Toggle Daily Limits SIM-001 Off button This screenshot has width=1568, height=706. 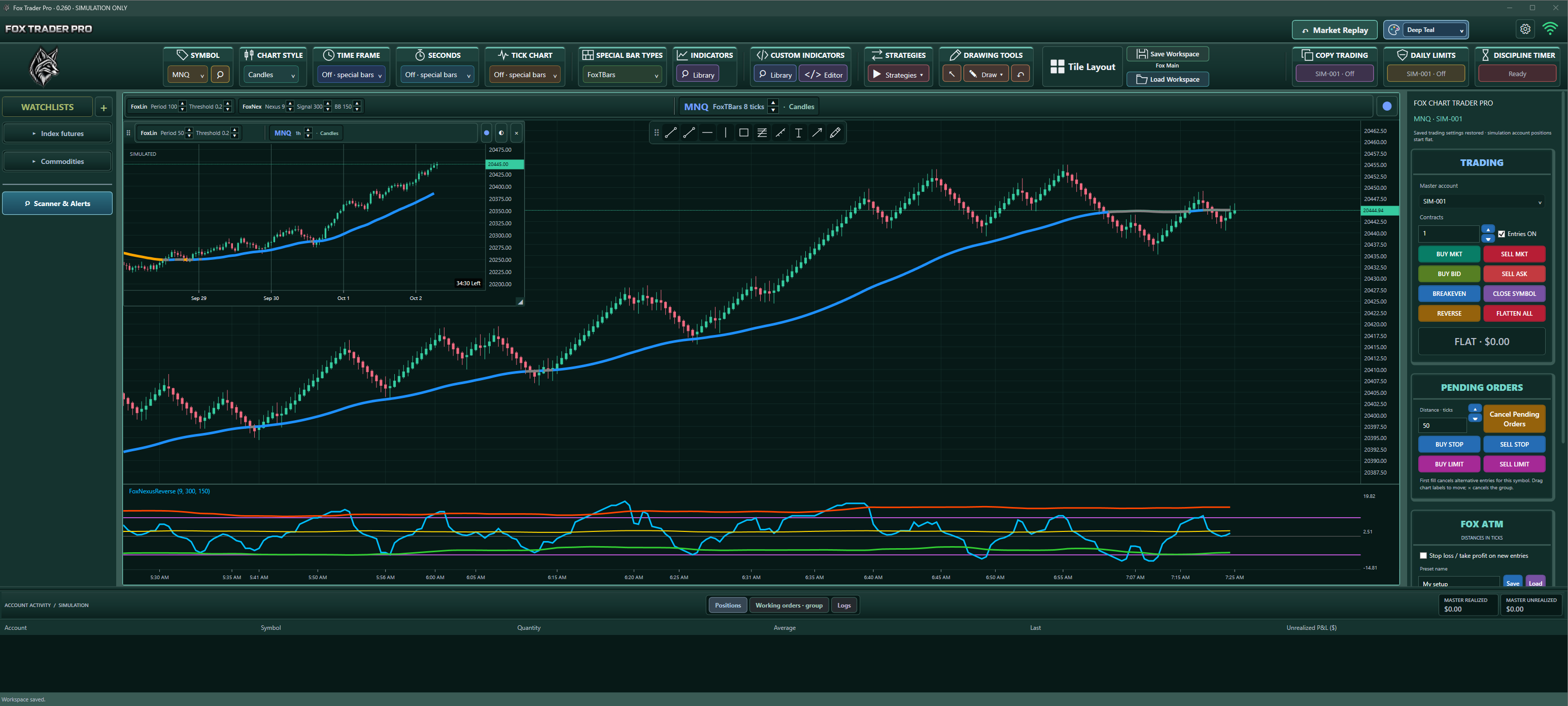(x=1425, y=74)
